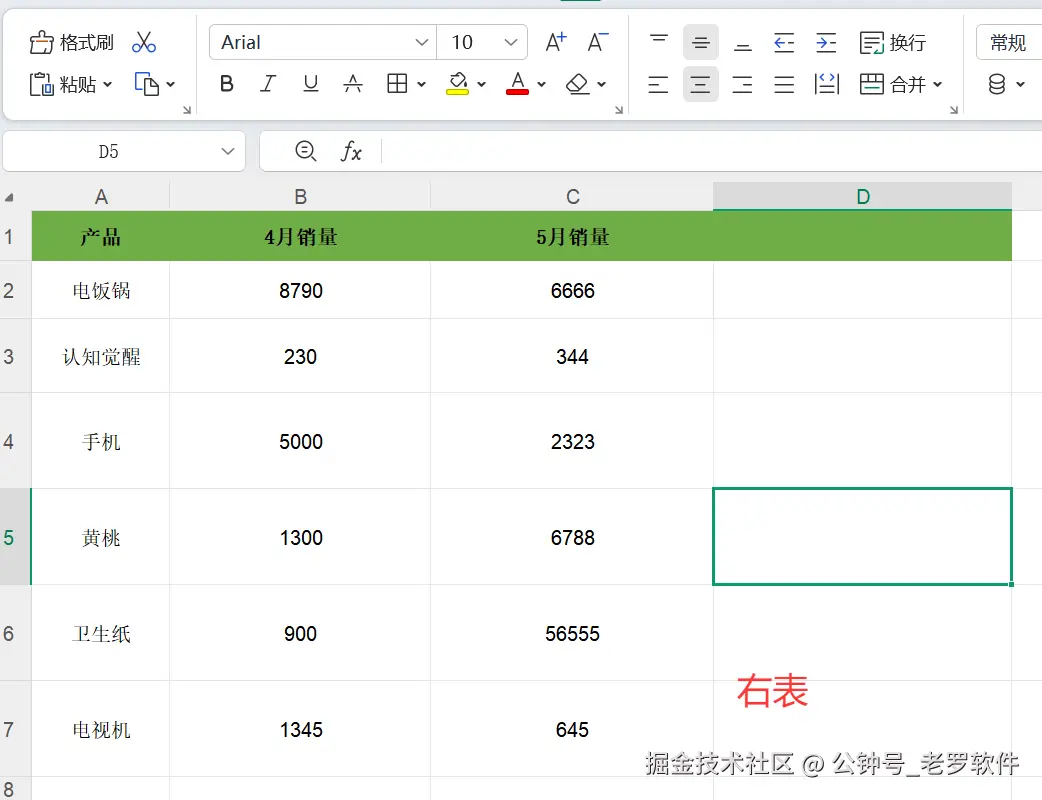Select Align Left horizontal alignment
This screenshot has height=800, width=1042.
pyautogui.click(x=659, y=84)
